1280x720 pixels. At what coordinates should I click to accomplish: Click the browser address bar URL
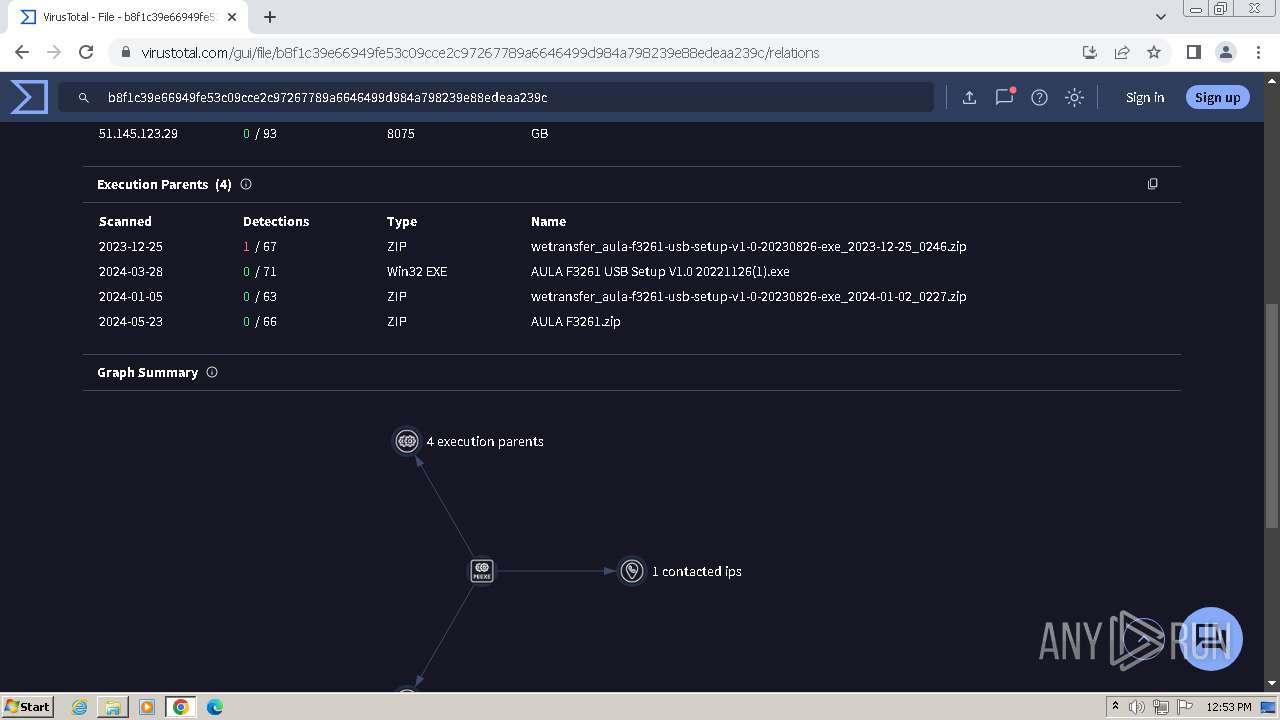(480, 53)
